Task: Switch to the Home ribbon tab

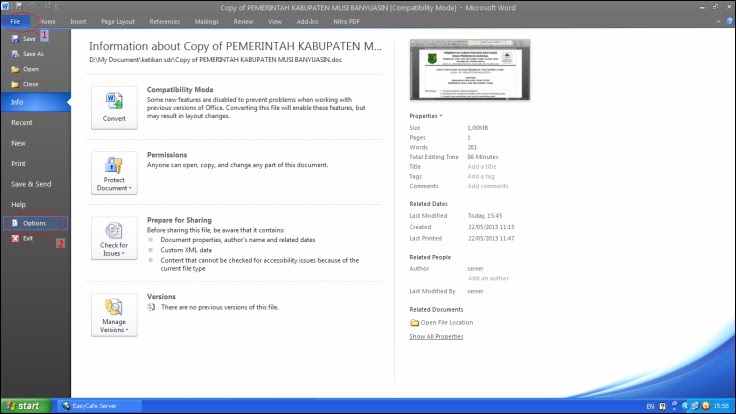Action: click(47, 22)
